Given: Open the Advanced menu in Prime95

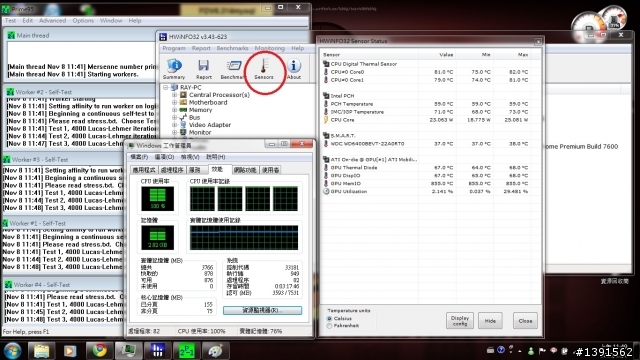Looking at the screenshot, I should coord(53,20).
